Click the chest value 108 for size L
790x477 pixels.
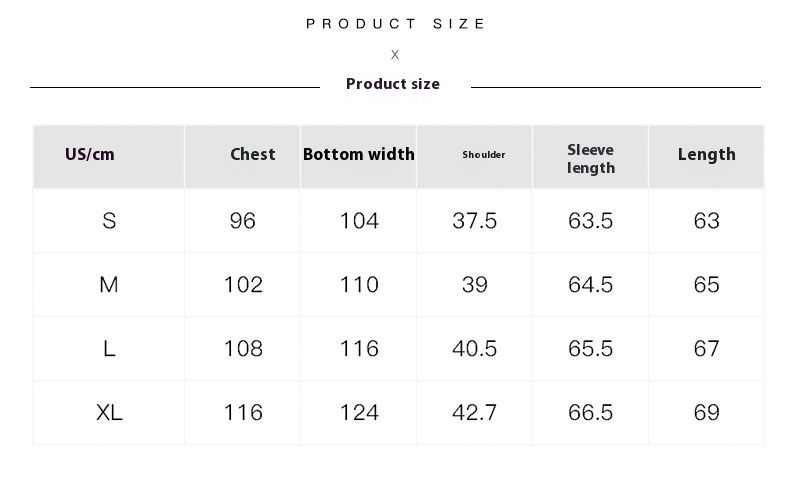pos(243,349)
